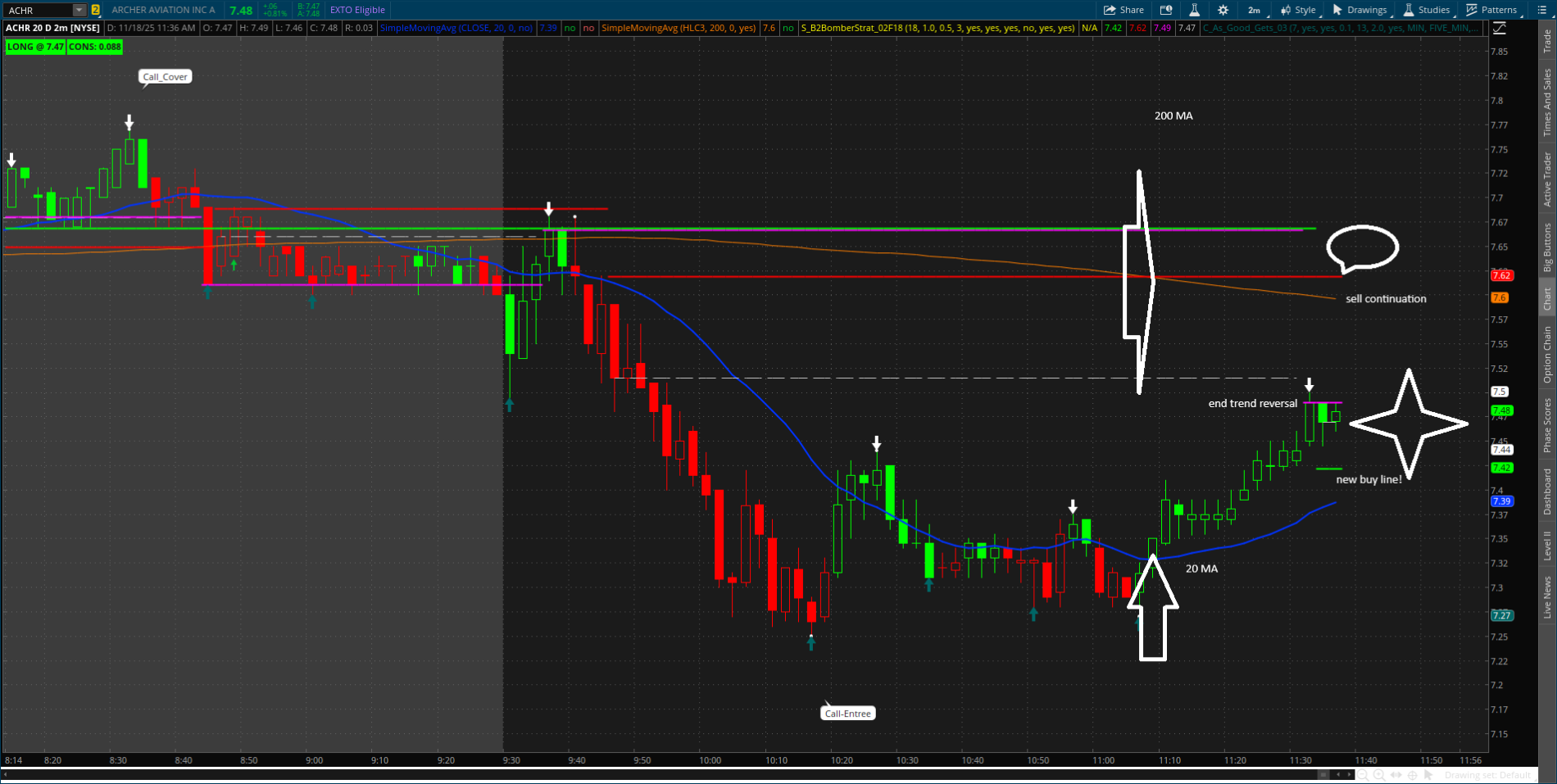Click the Call-Entree chart bubble label

(x=847, y=714)
